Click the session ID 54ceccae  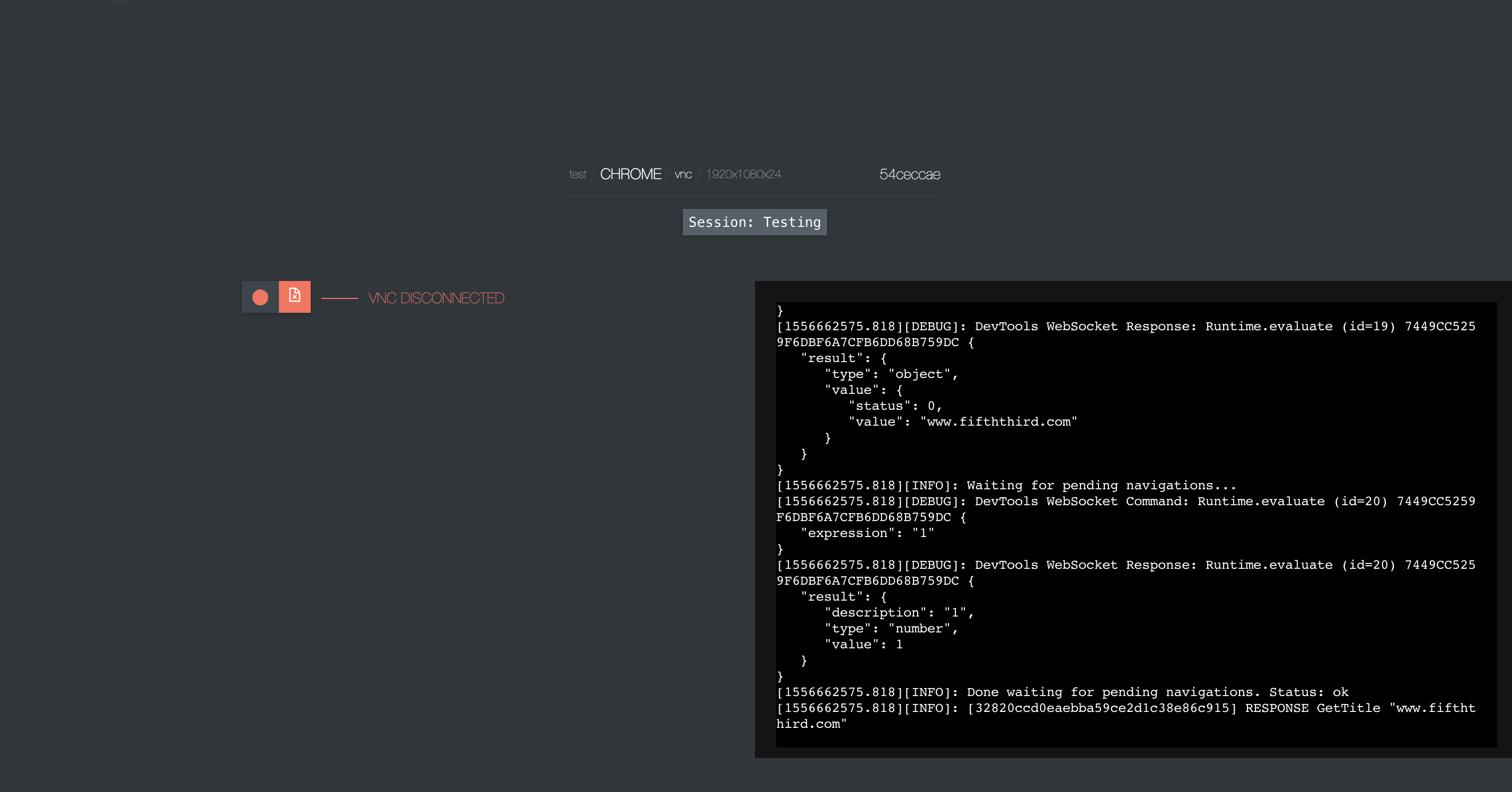click(909, 174)
